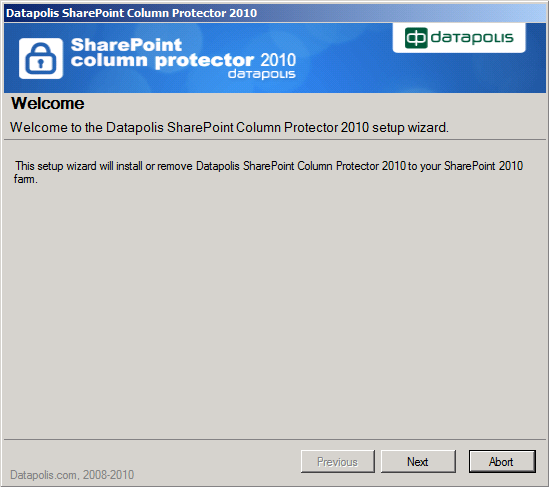Click the Welcome heading
This screenshot has width=549, height=487.
click(48, 103)
